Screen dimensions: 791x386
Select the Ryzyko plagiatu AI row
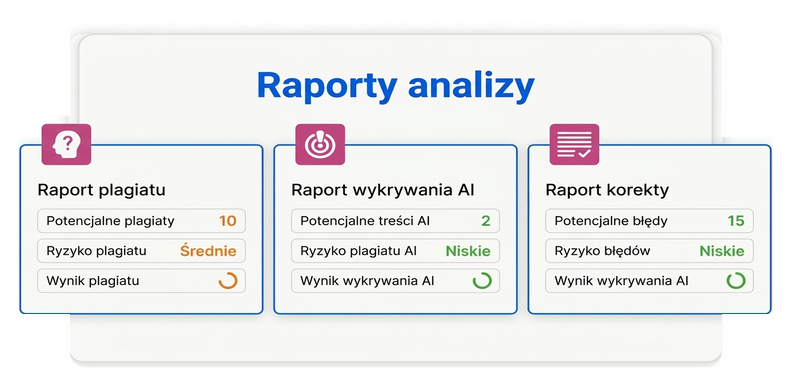tap(396, 251)
